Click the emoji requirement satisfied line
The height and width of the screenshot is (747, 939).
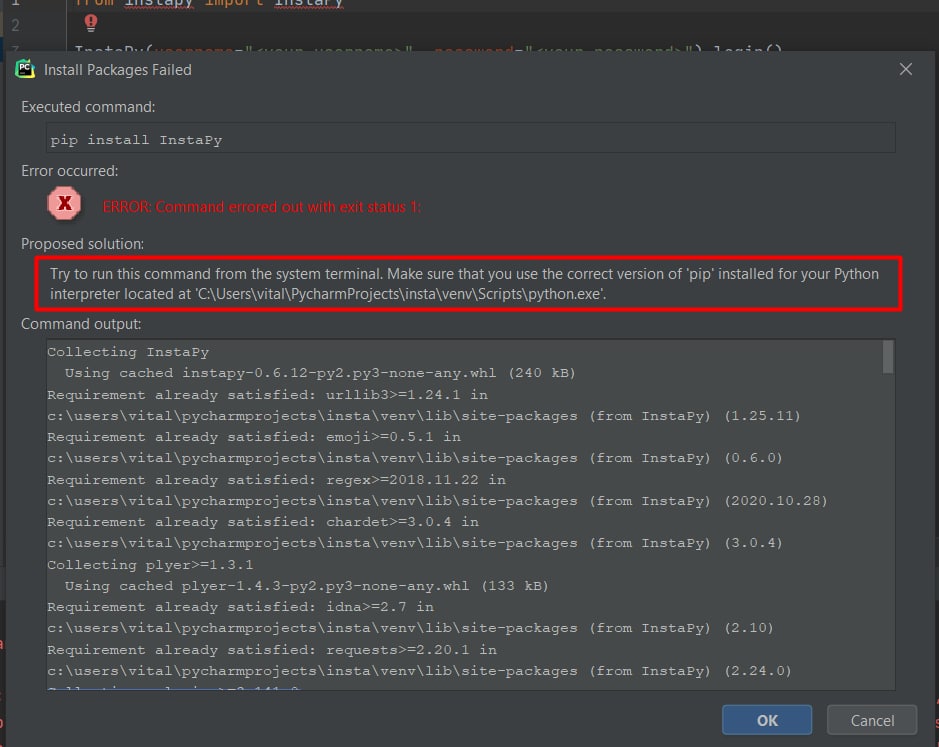click(x=253, y=437)
